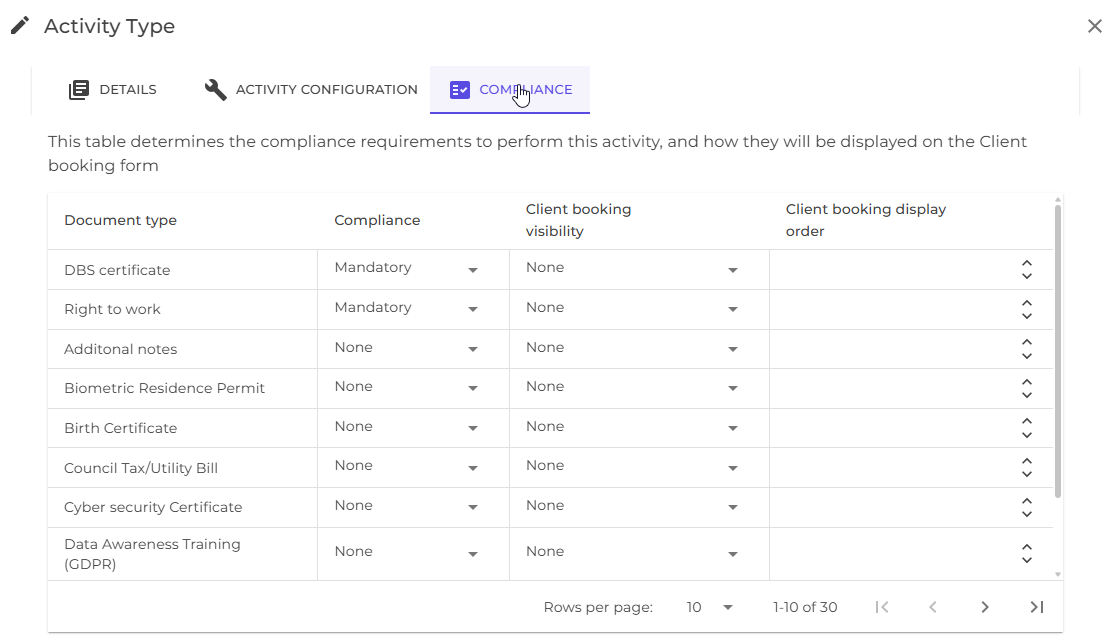Open booking visibility dropdown for Additonal notes

coord(632,348)
